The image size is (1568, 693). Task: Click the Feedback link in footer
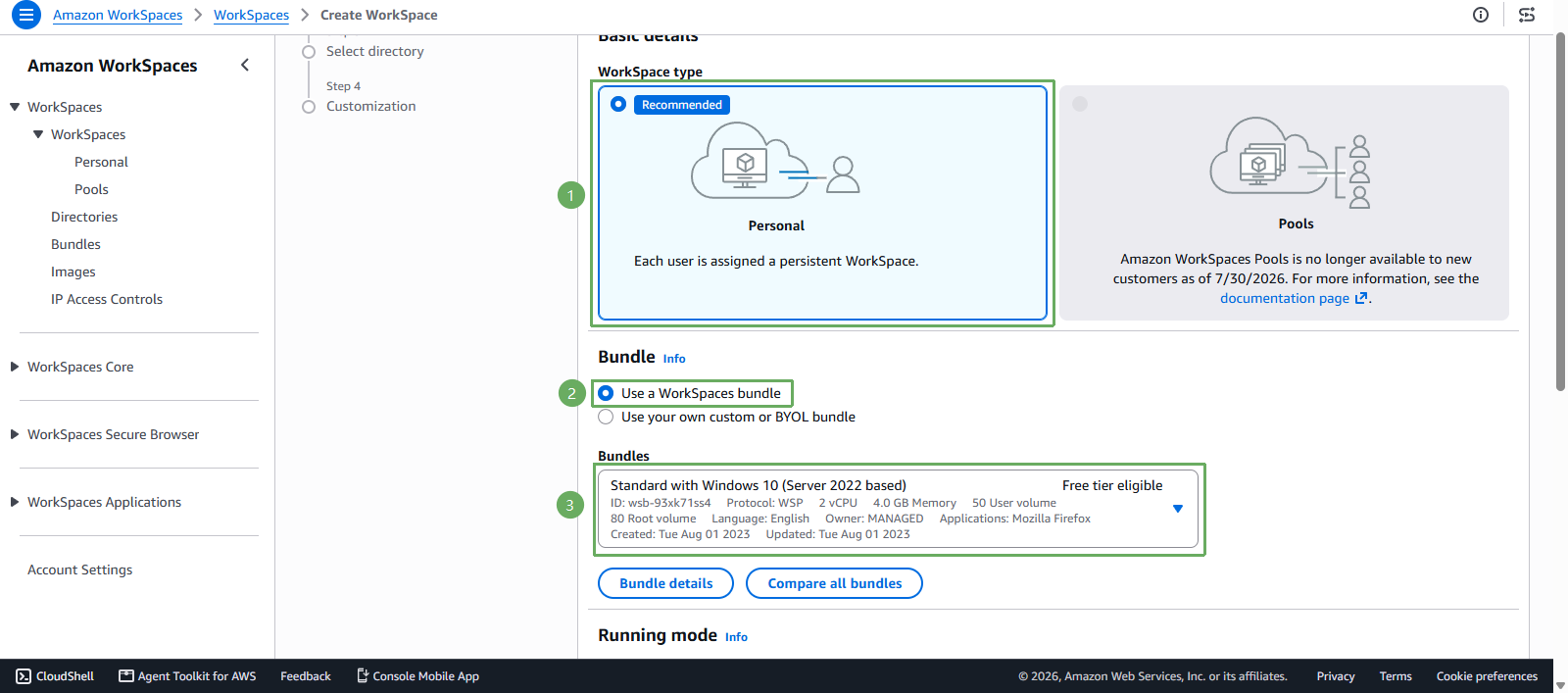click(306, 676)
